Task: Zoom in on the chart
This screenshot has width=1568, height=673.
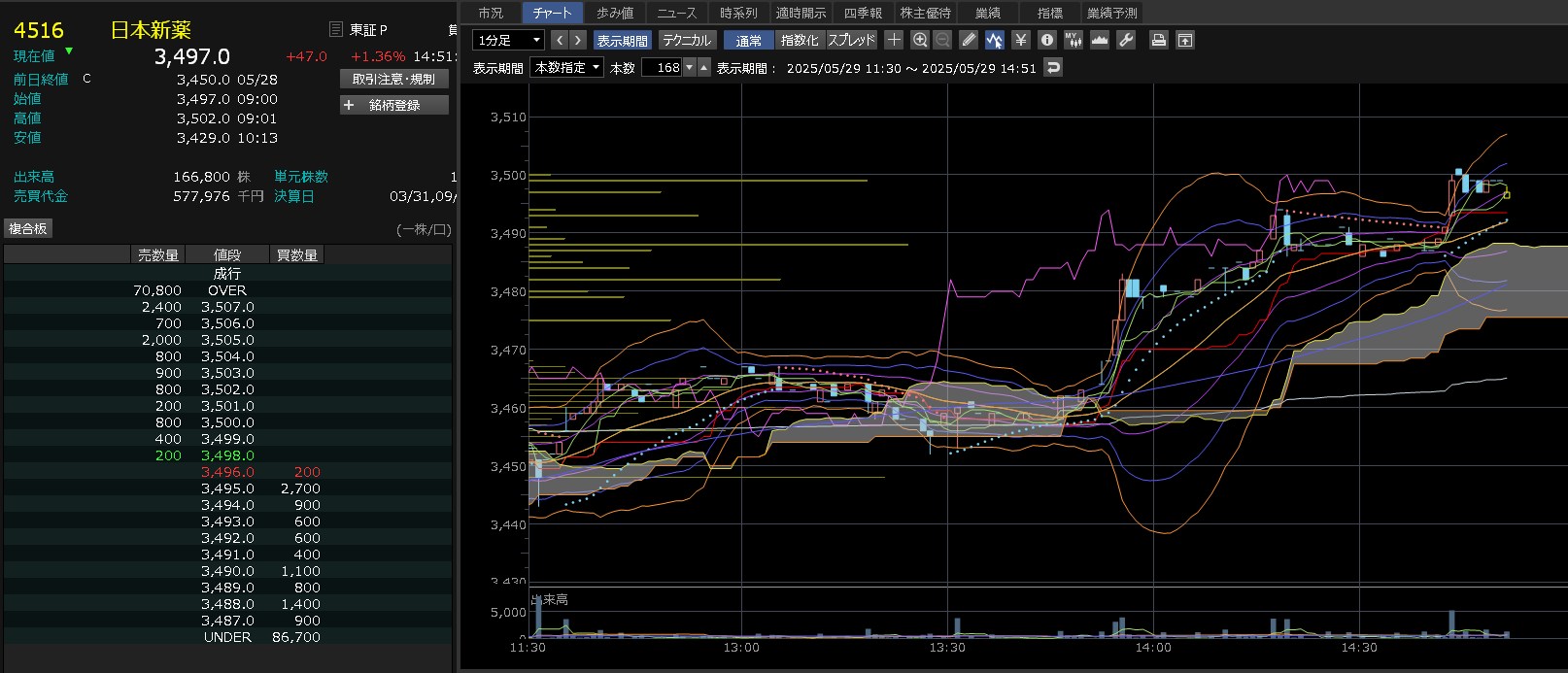Action: (920, 40)
